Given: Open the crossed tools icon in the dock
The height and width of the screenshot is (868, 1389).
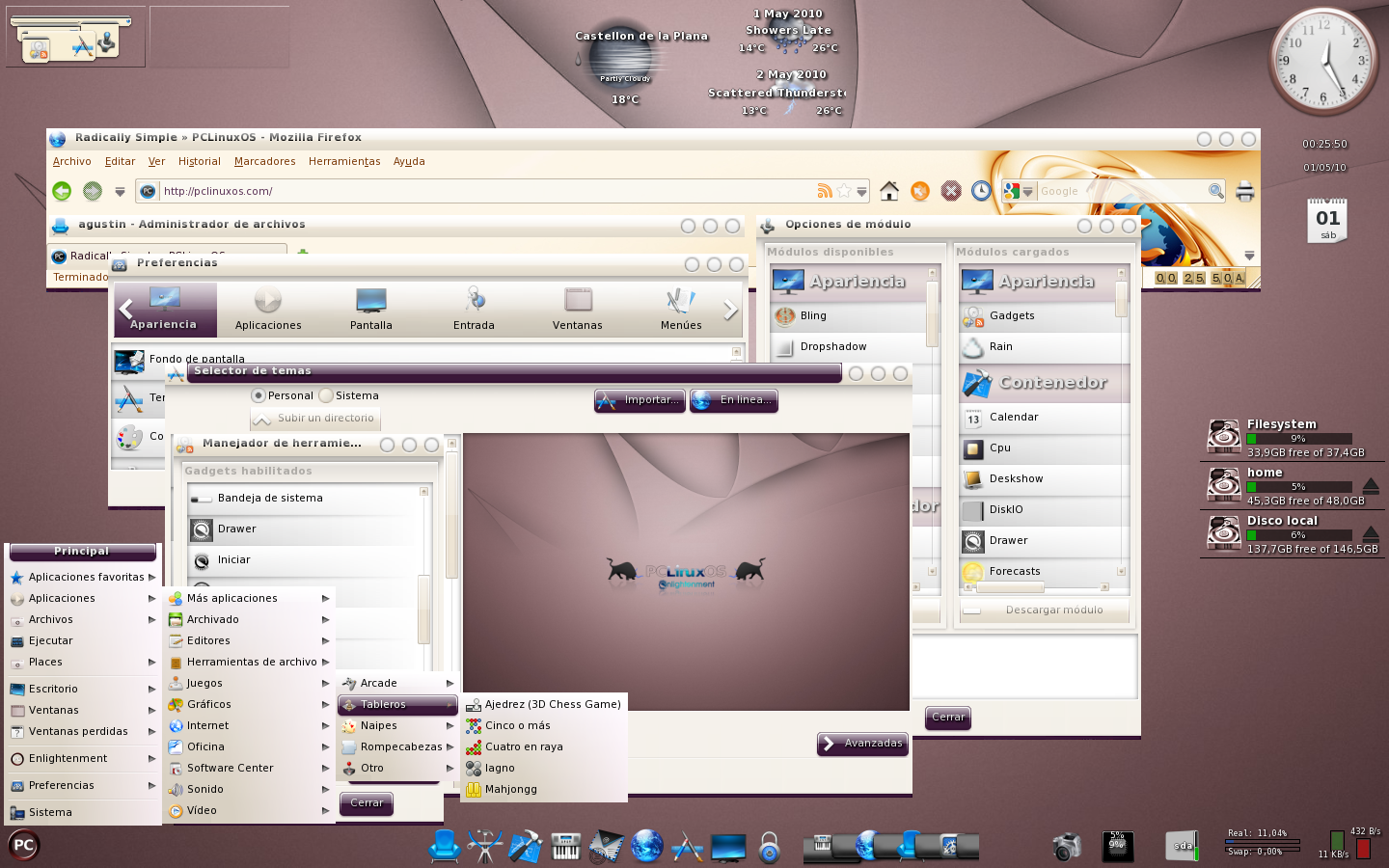Looking at the screenshot, I should click(484, 846).
